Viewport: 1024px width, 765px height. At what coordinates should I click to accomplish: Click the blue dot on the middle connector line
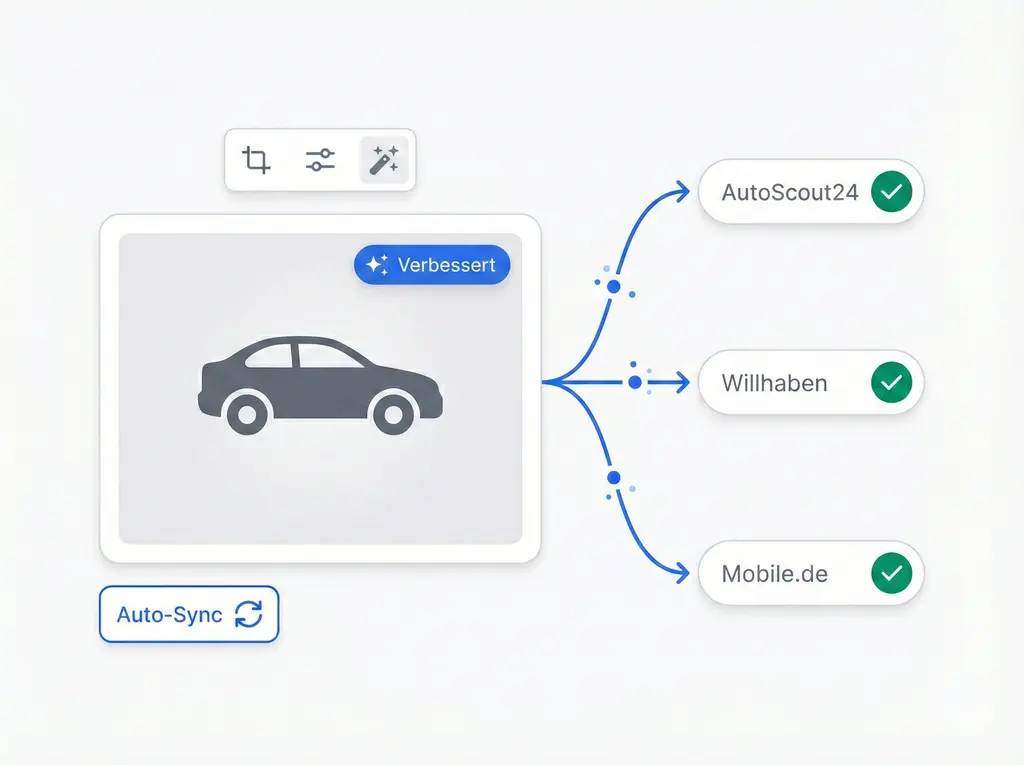635,382
